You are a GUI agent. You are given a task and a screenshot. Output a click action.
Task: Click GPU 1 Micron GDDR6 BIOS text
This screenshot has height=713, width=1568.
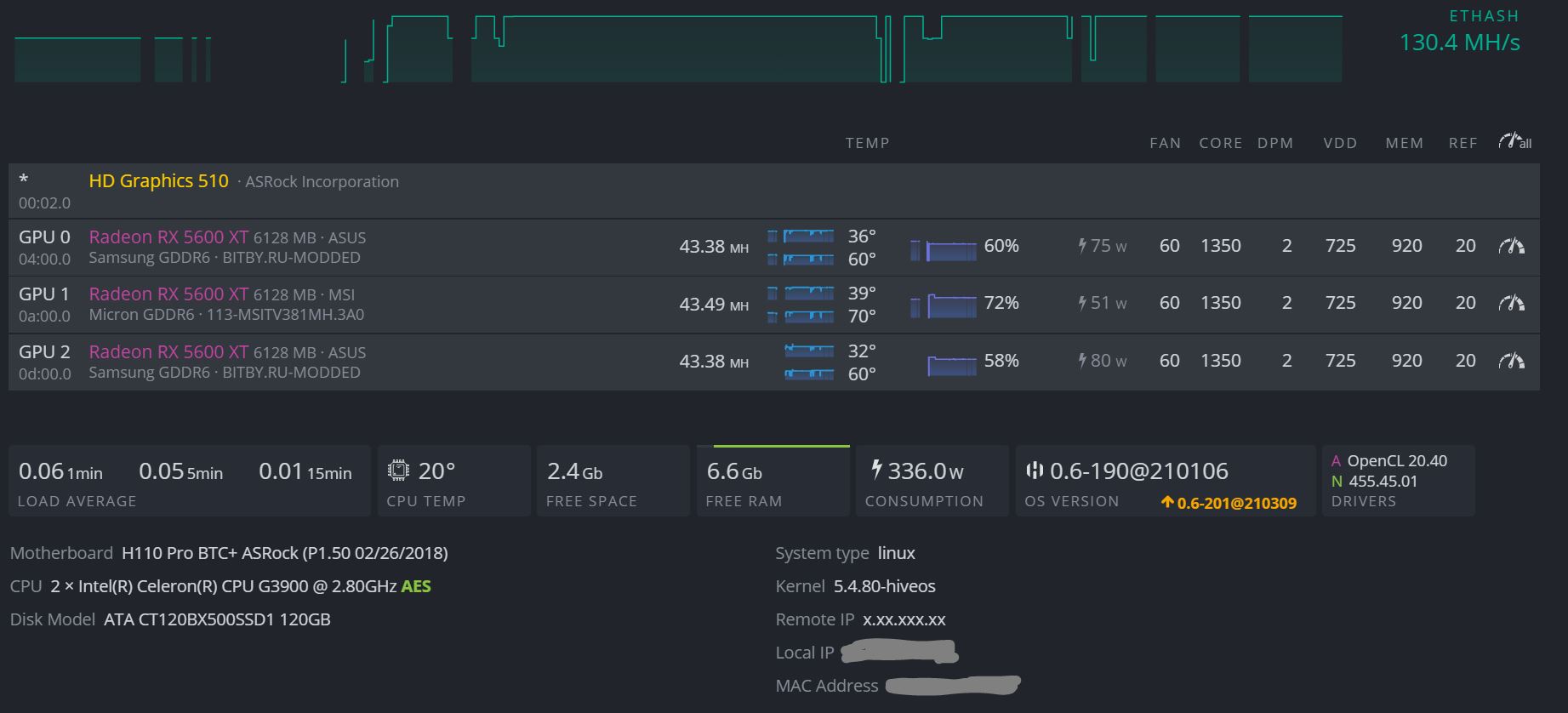[226, 315]
